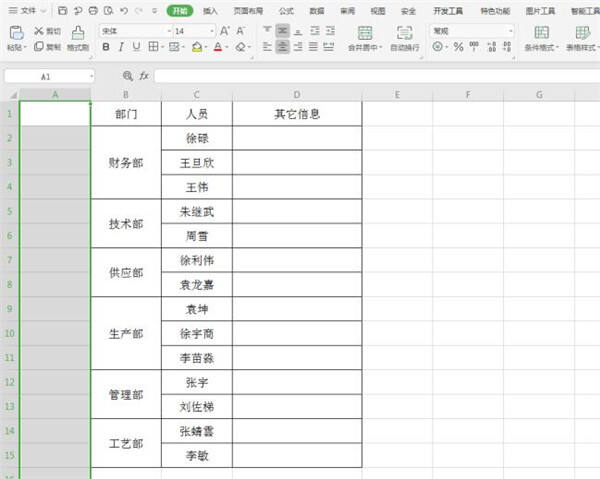Click the 自动换行 wrap text button
The image size is (600, 479).
(x=405, y=38)
